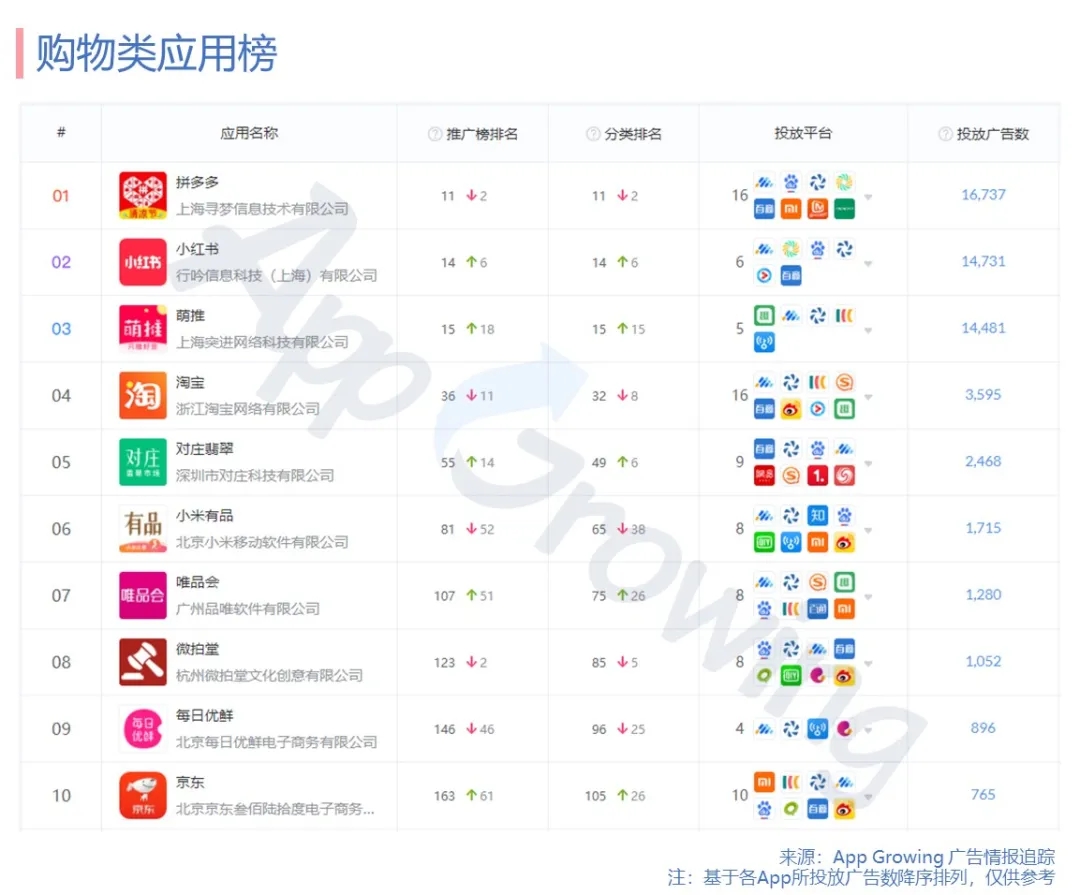Select the green OPPO platform icon in 拼多多 row

pos(844,208)
